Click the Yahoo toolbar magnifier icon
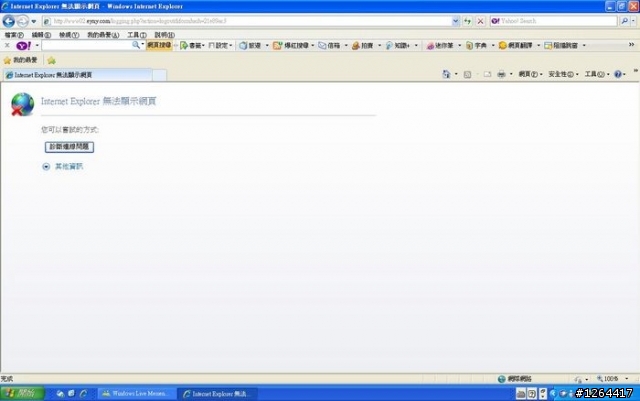Viewport: 640px width, 401px height. point(136,45)
